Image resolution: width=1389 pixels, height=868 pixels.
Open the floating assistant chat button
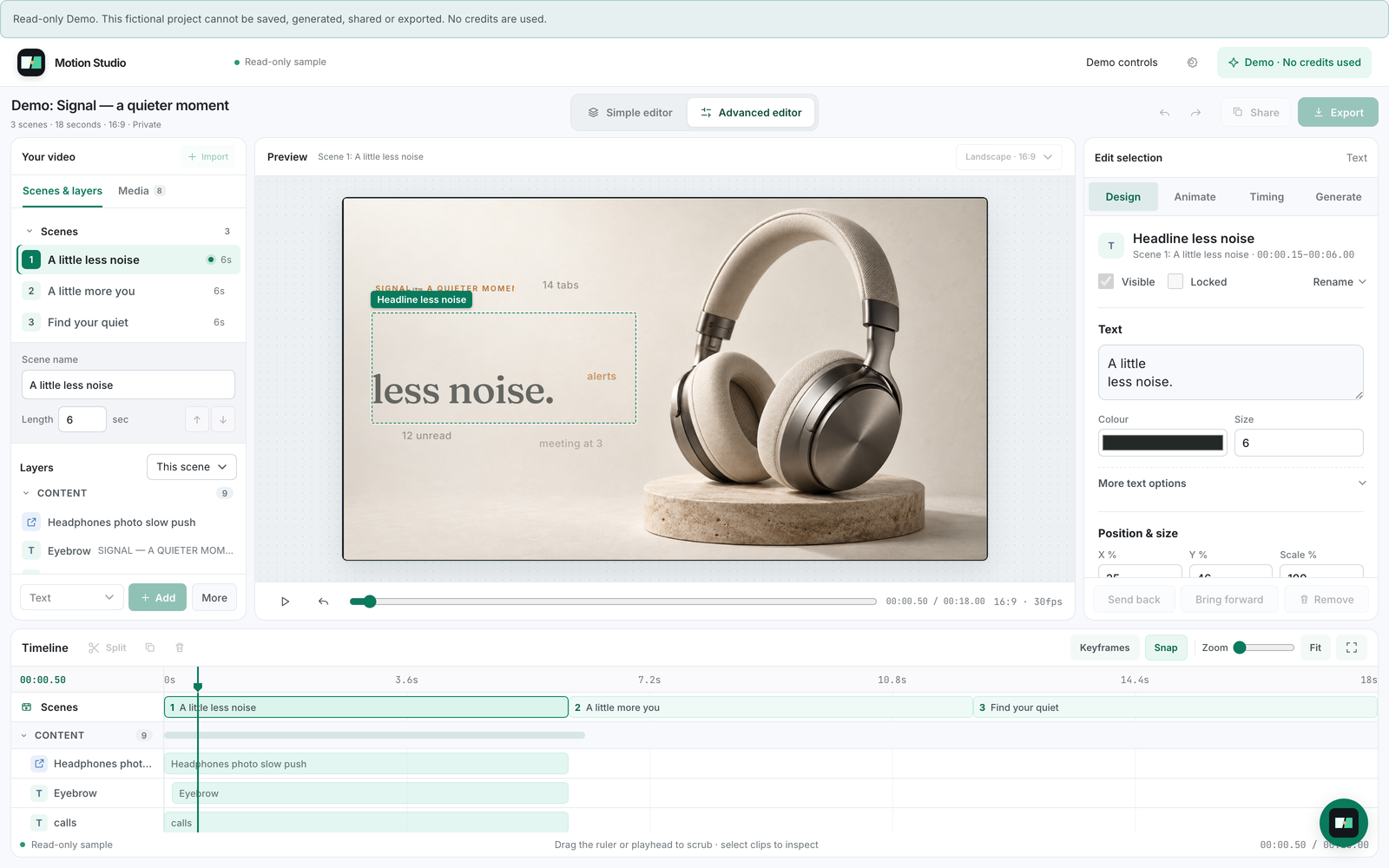1344,823
